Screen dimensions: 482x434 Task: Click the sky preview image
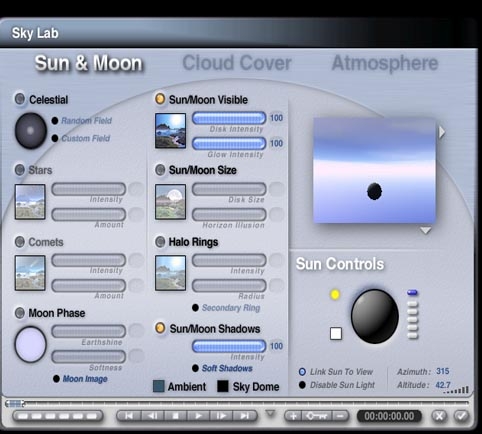click(374, 170)
